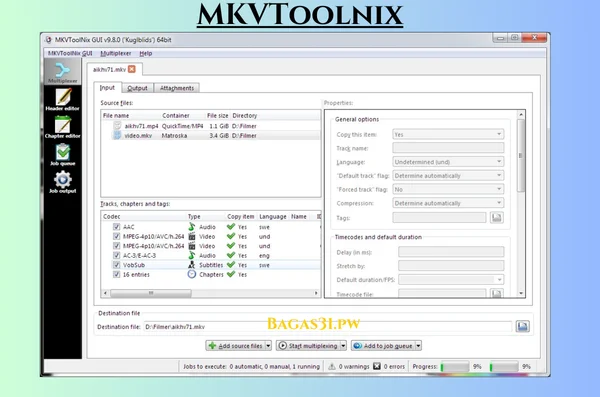Click the Start multiplexing button

click(x=308, y=346)
